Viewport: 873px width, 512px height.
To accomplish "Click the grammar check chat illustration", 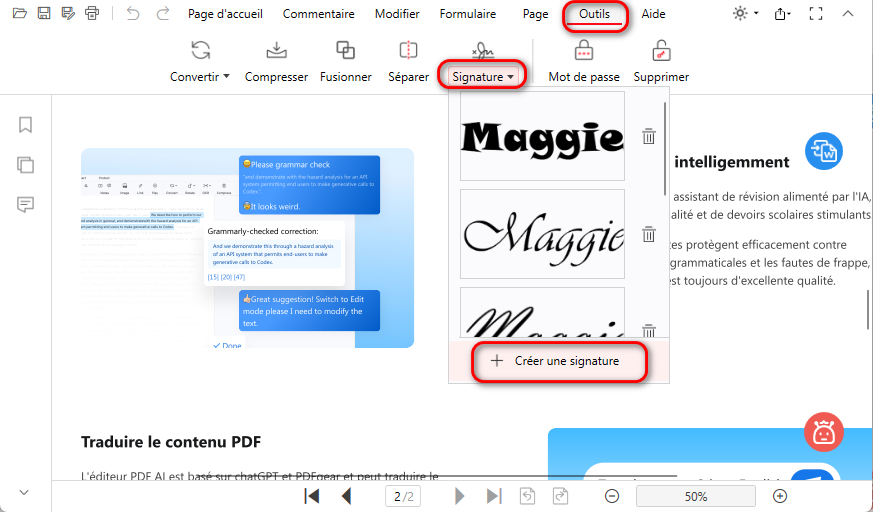I will [x=247, y=248].
